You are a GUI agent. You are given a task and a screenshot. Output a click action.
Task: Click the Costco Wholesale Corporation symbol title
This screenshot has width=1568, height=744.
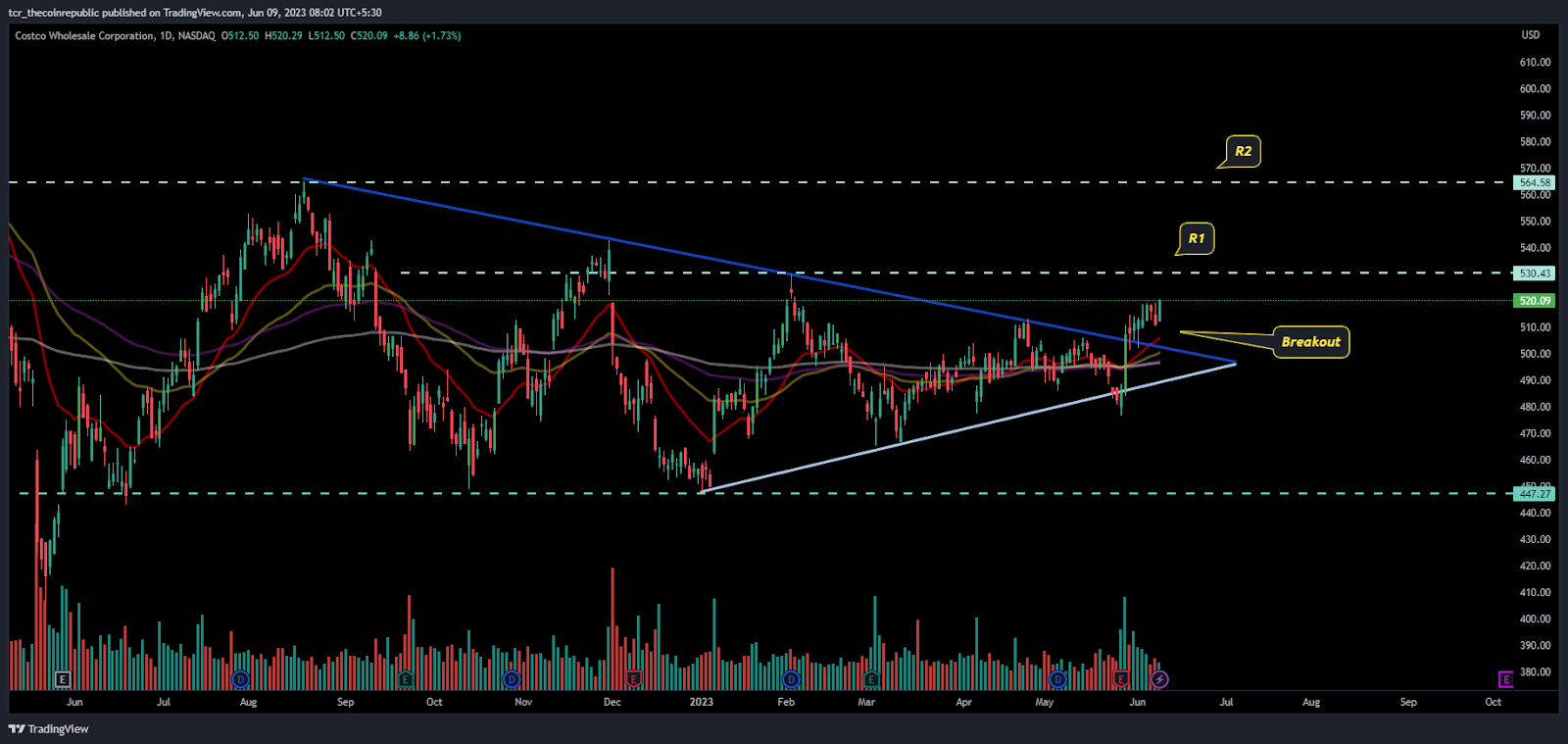84,36
